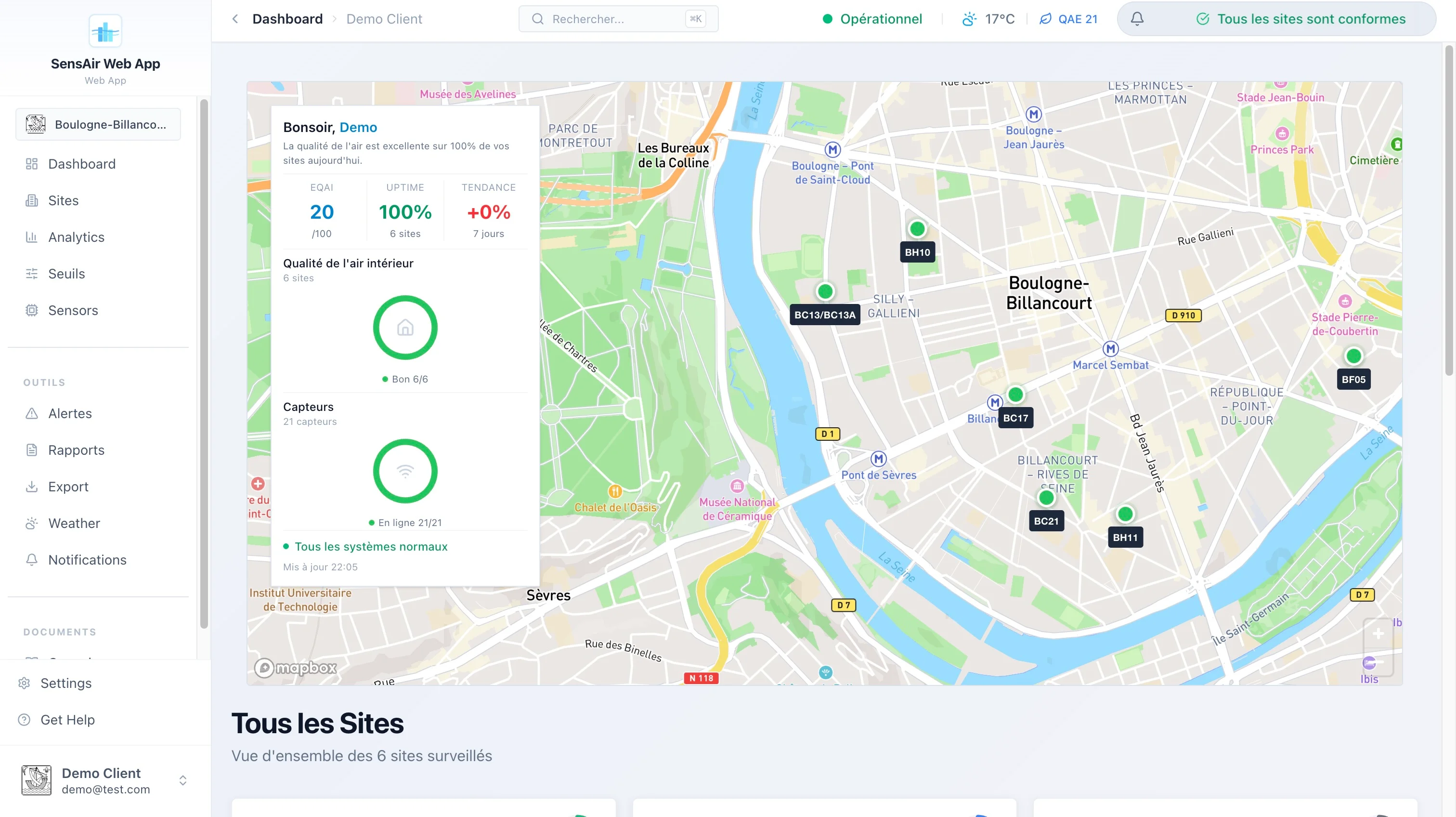The height and width of the screenshot is (817, 1456).
Task: Click the Rapports document icon
Action: coord(32,450)
